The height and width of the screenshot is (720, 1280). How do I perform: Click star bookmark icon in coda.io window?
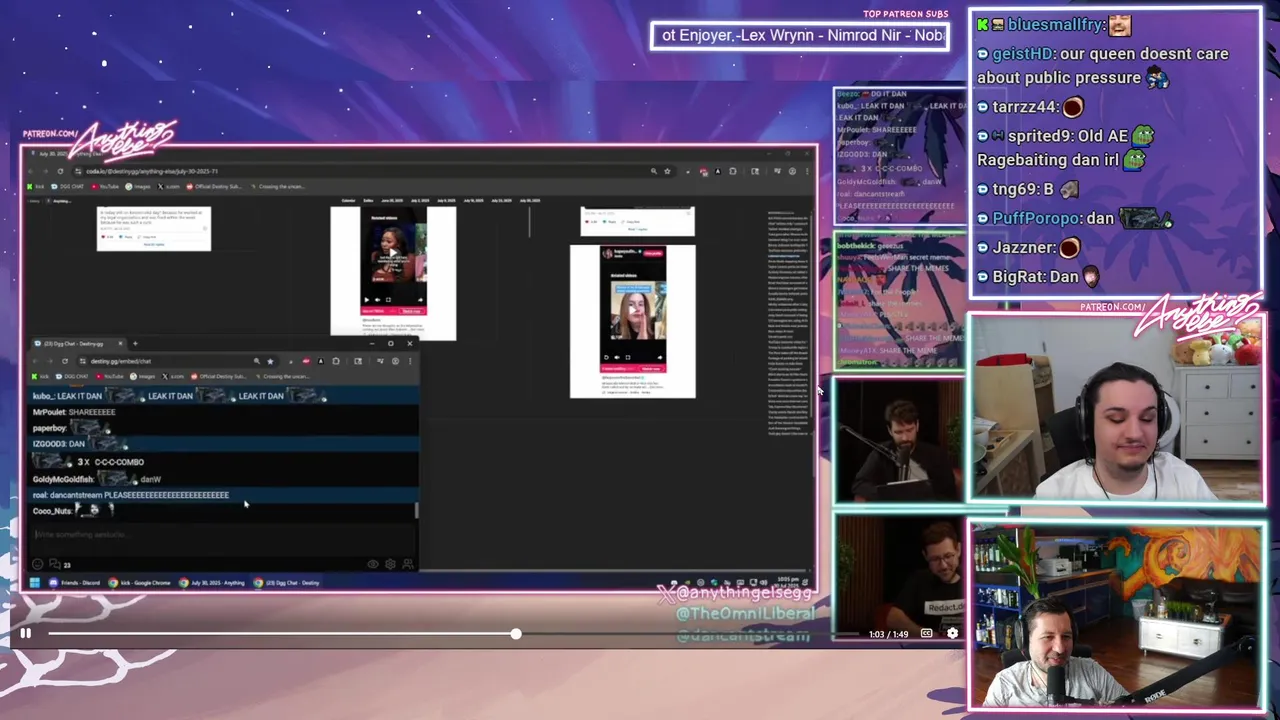667,171
